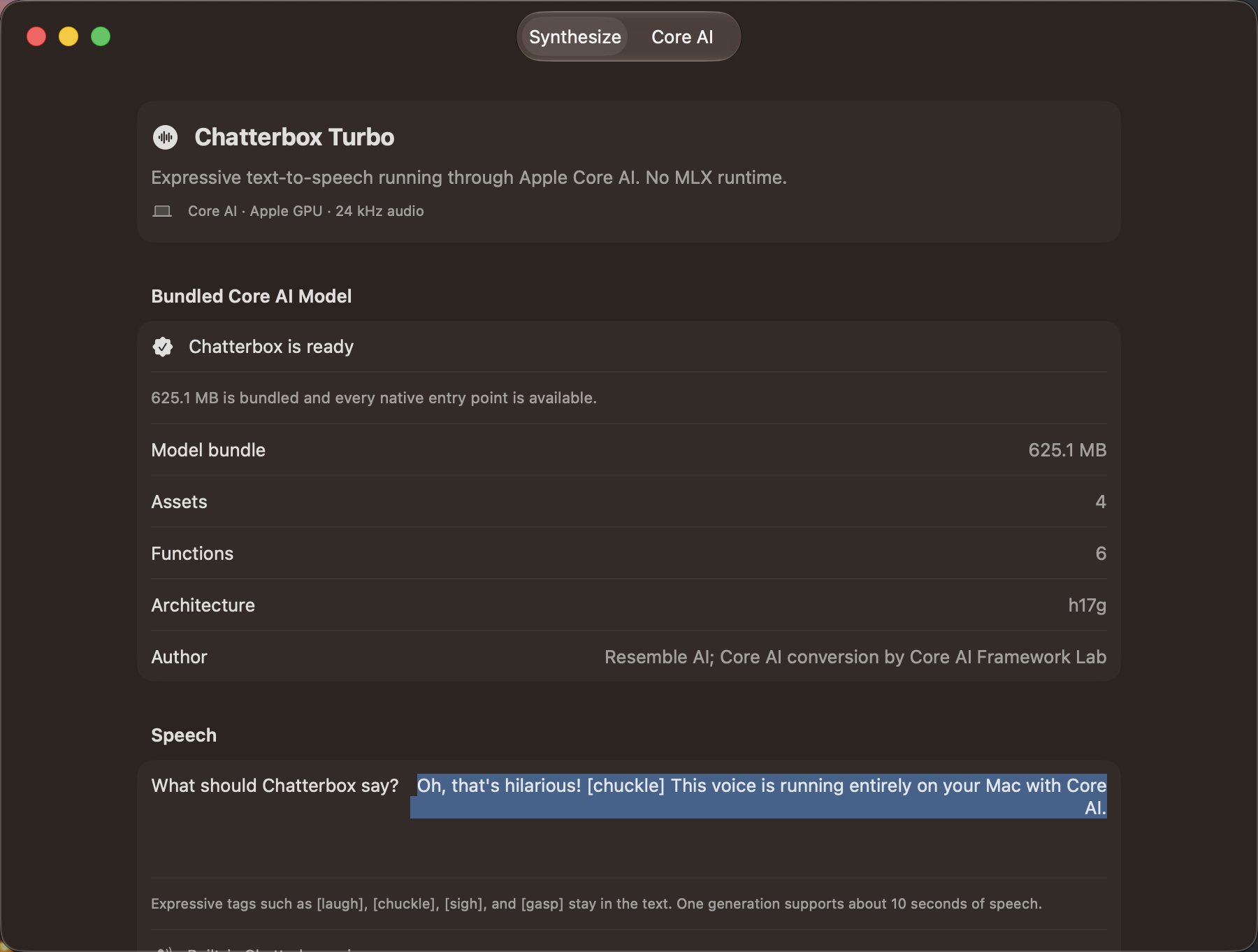Minimize window with the yellow button
Image resolution: width=1258 pixels, height=952 pixels.
[68, 36]
